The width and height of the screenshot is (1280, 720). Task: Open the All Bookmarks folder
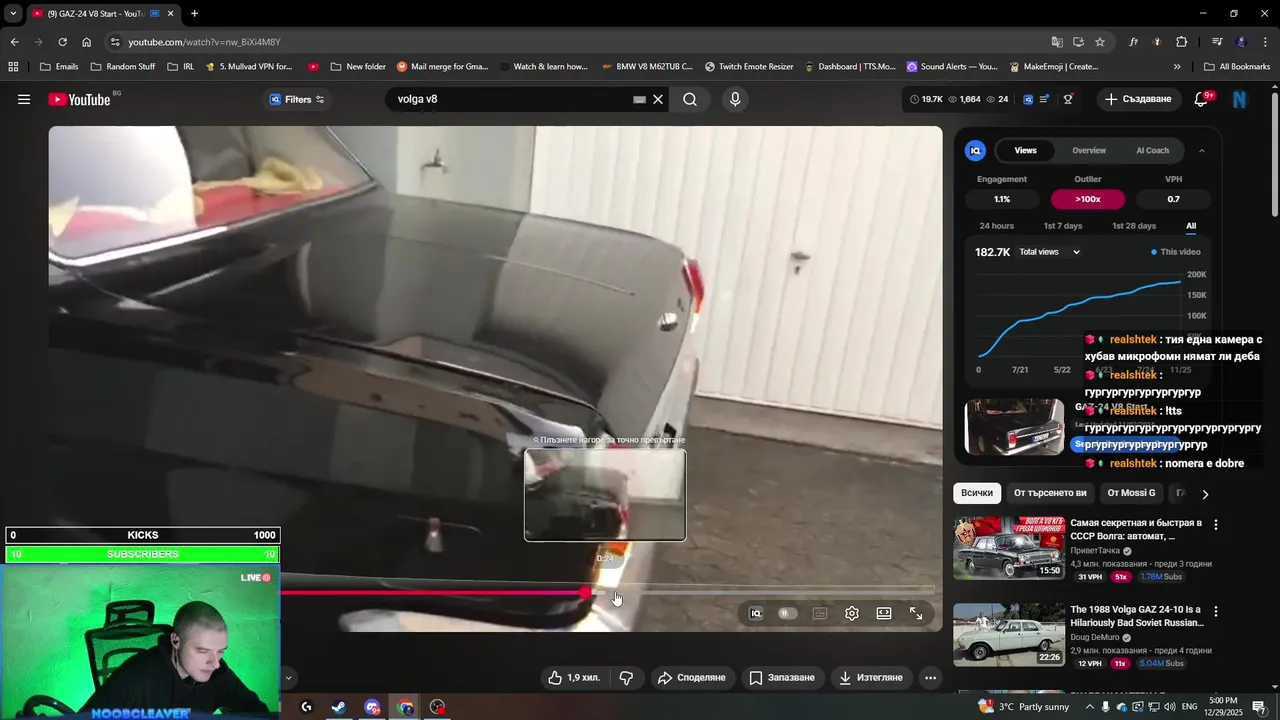tap(1236, 67)
